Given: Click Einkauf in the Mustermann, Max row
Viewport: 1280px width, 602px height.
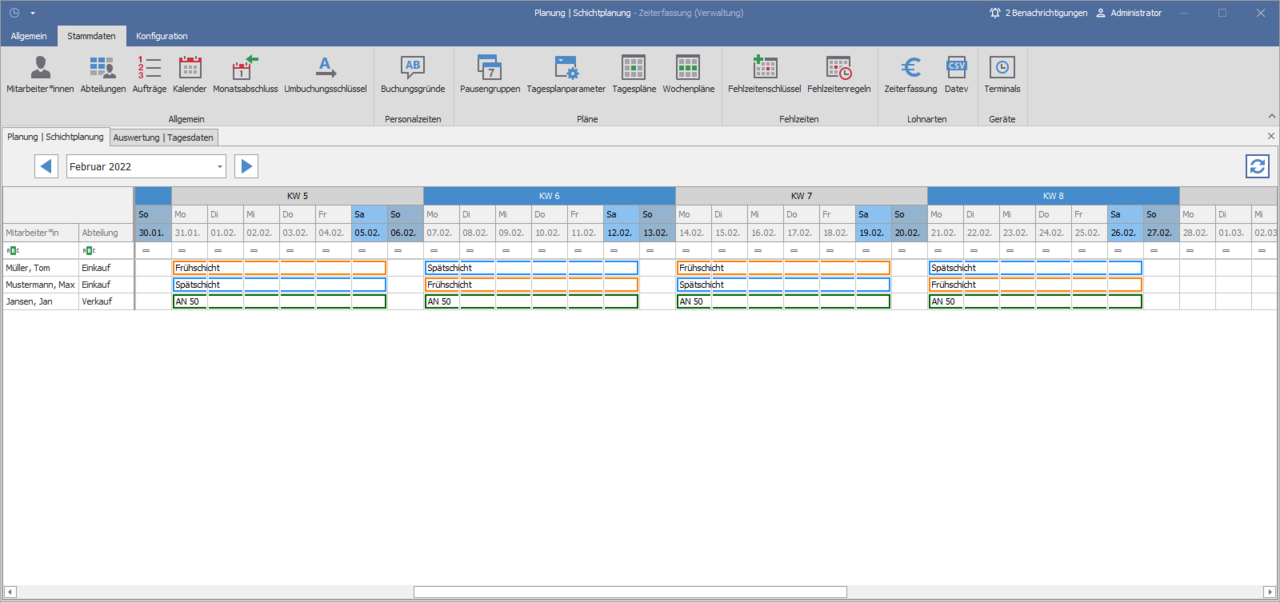Looking at the screenshot, I should [106, 285].
